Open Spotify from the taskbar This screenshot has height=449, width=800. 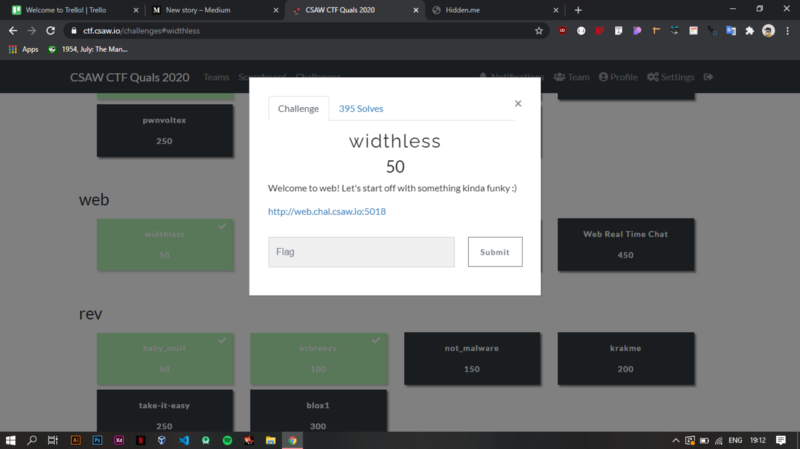tap(227, 440)
